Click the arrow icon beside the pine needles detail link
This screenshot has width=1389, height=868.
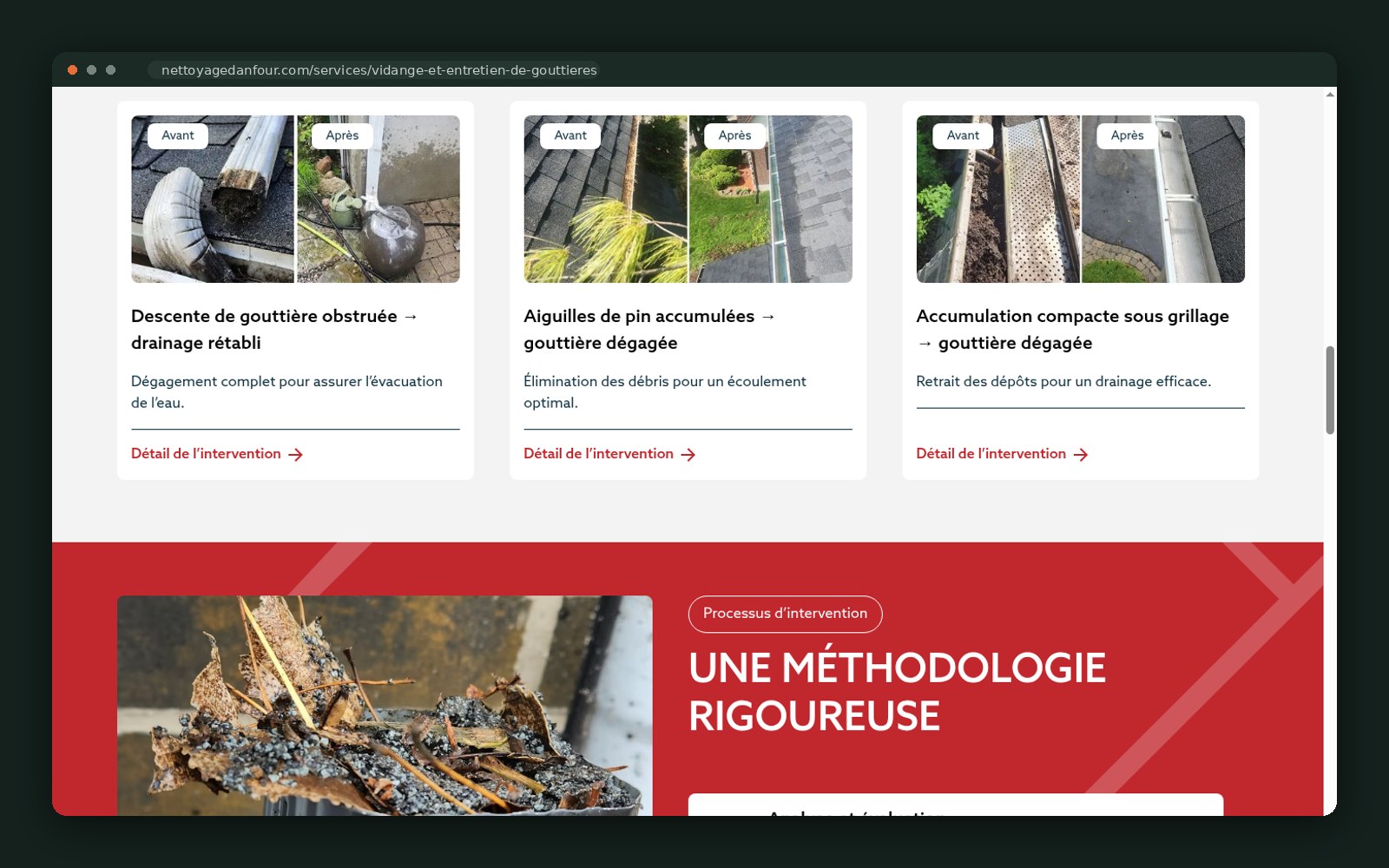click(688, 455)
